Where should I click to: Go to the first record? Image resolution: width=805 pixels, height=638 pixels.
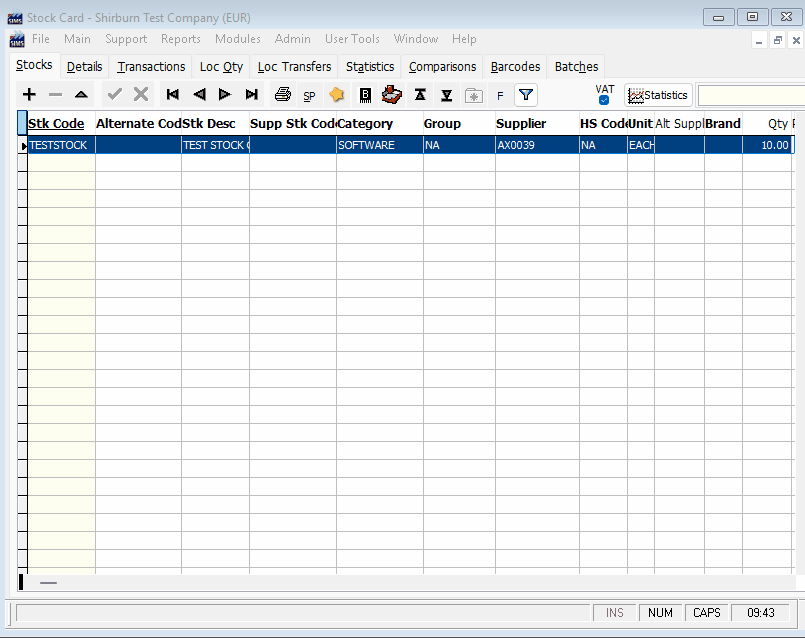(x=173, y=95)
